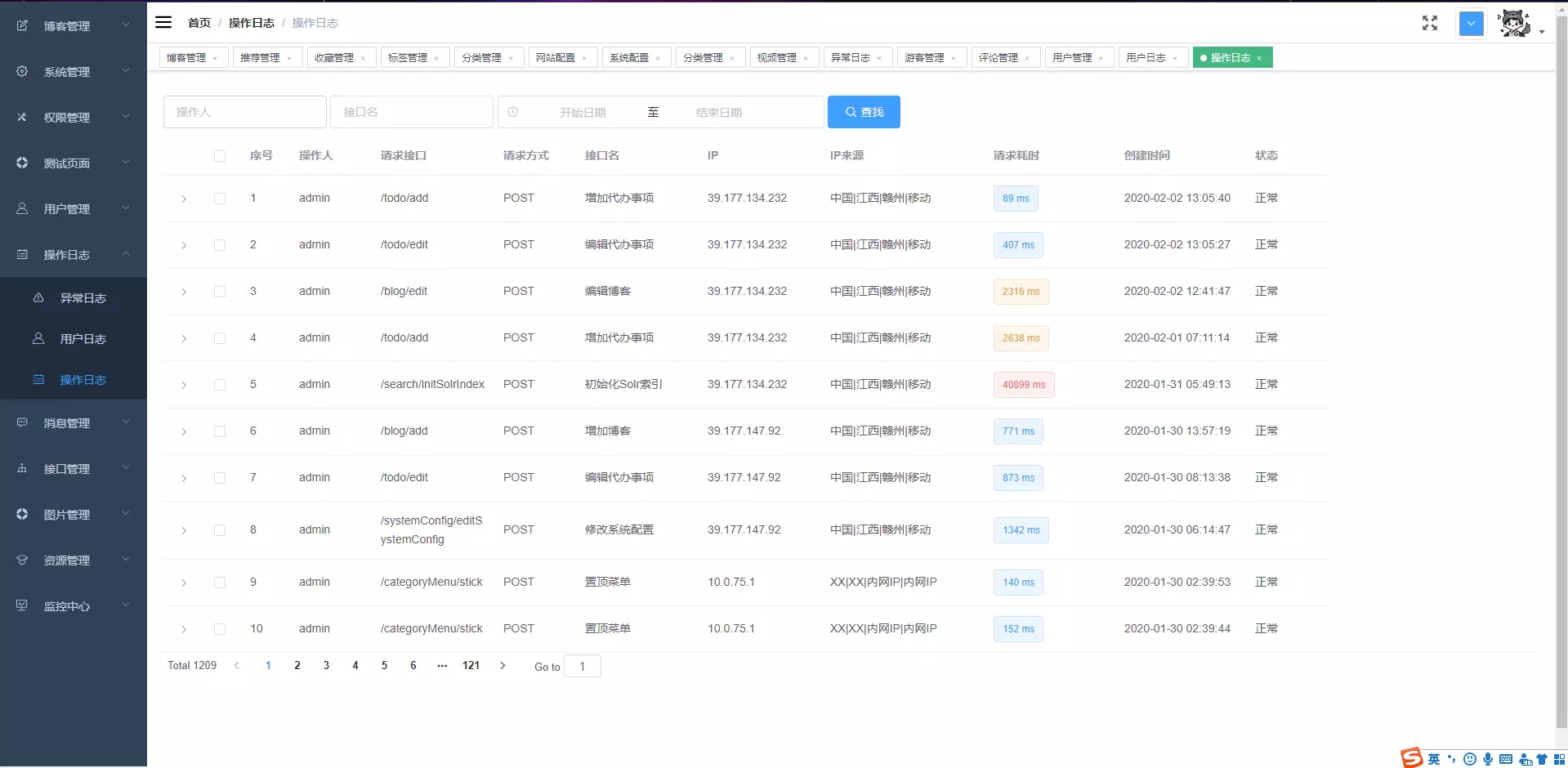This screenshot has width=1568, height=768.
Task: Expand details of row 4 log entry
Action: (x=184, y=338)
